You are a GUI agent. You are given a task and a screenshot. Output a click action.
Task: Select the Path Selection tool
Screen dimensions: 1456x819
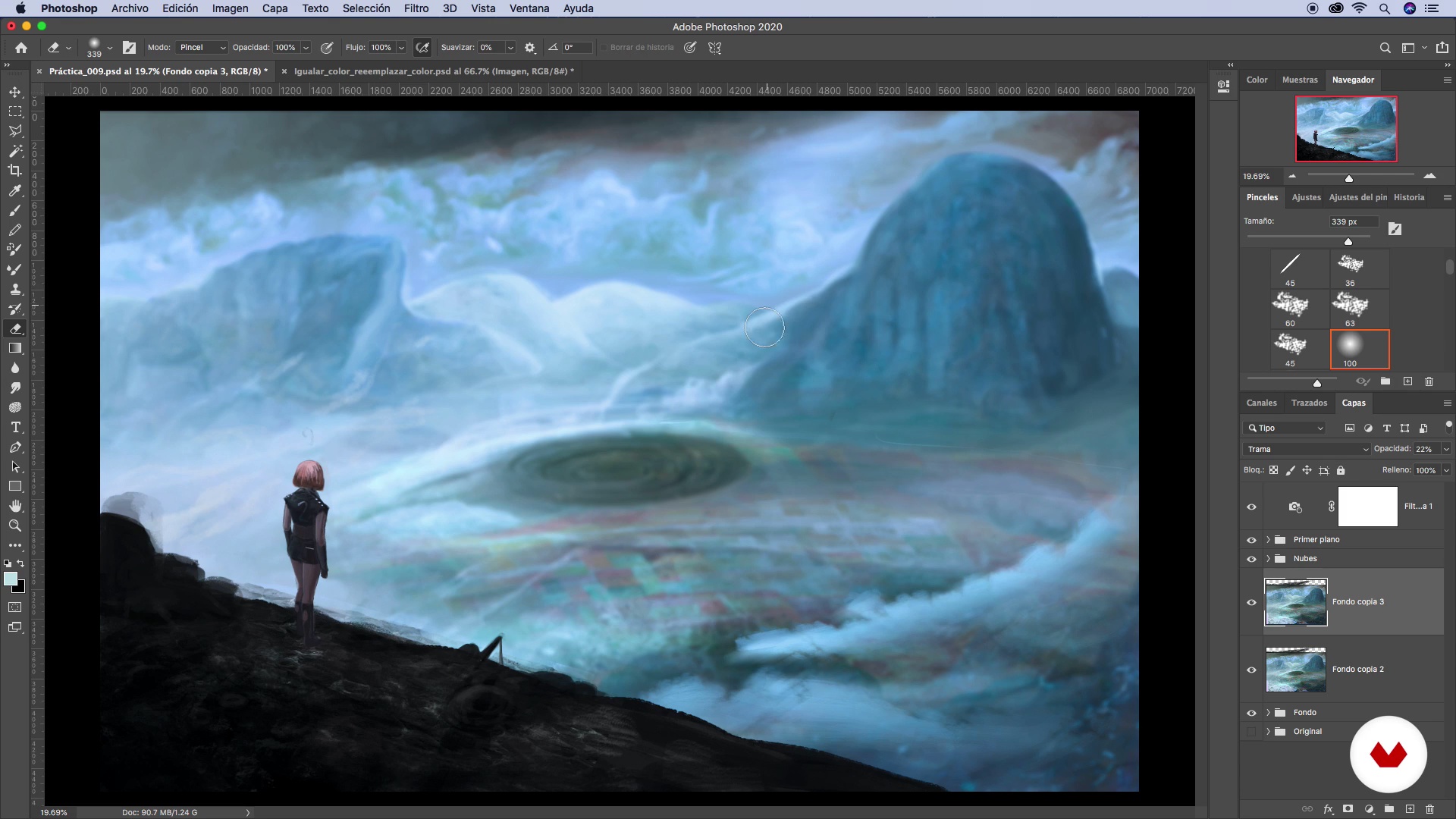point(15,467)
